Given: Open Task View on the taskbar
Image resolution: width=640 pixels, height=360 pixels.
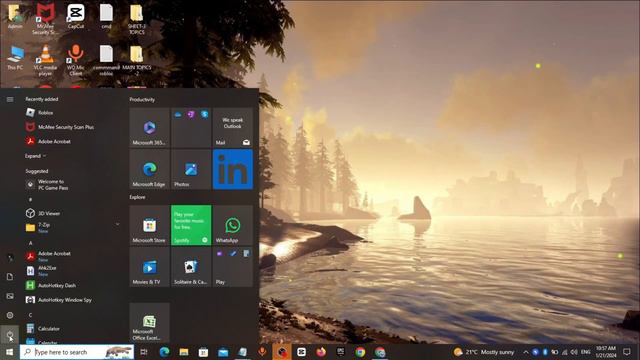Looking at the screenshot, I should [x=144, y=352].
